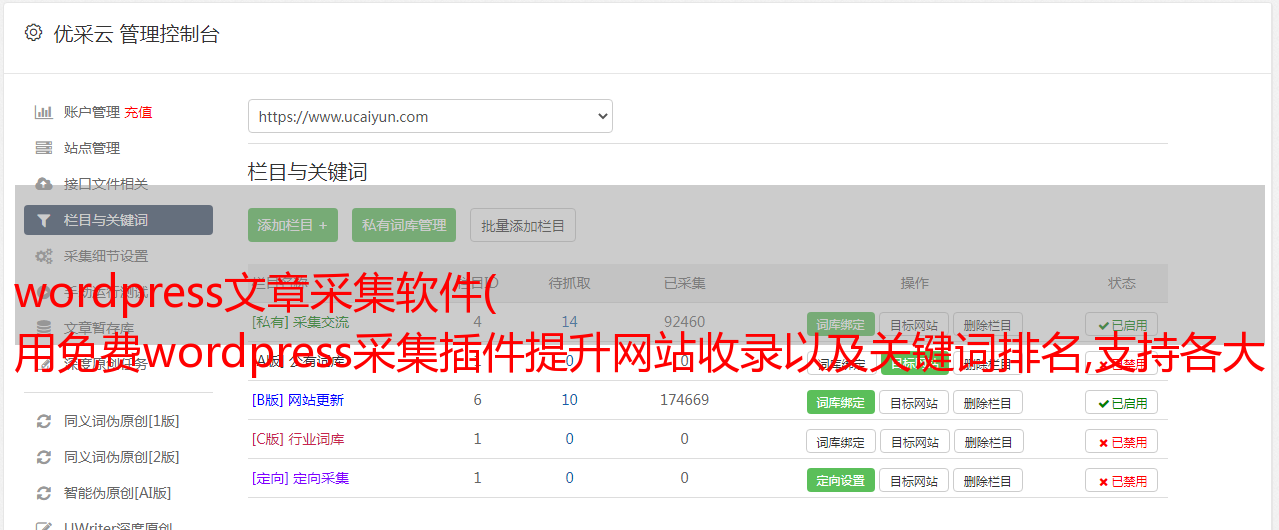
Task: Click the 状态 column header
Action: click(x=1122, y=283)
